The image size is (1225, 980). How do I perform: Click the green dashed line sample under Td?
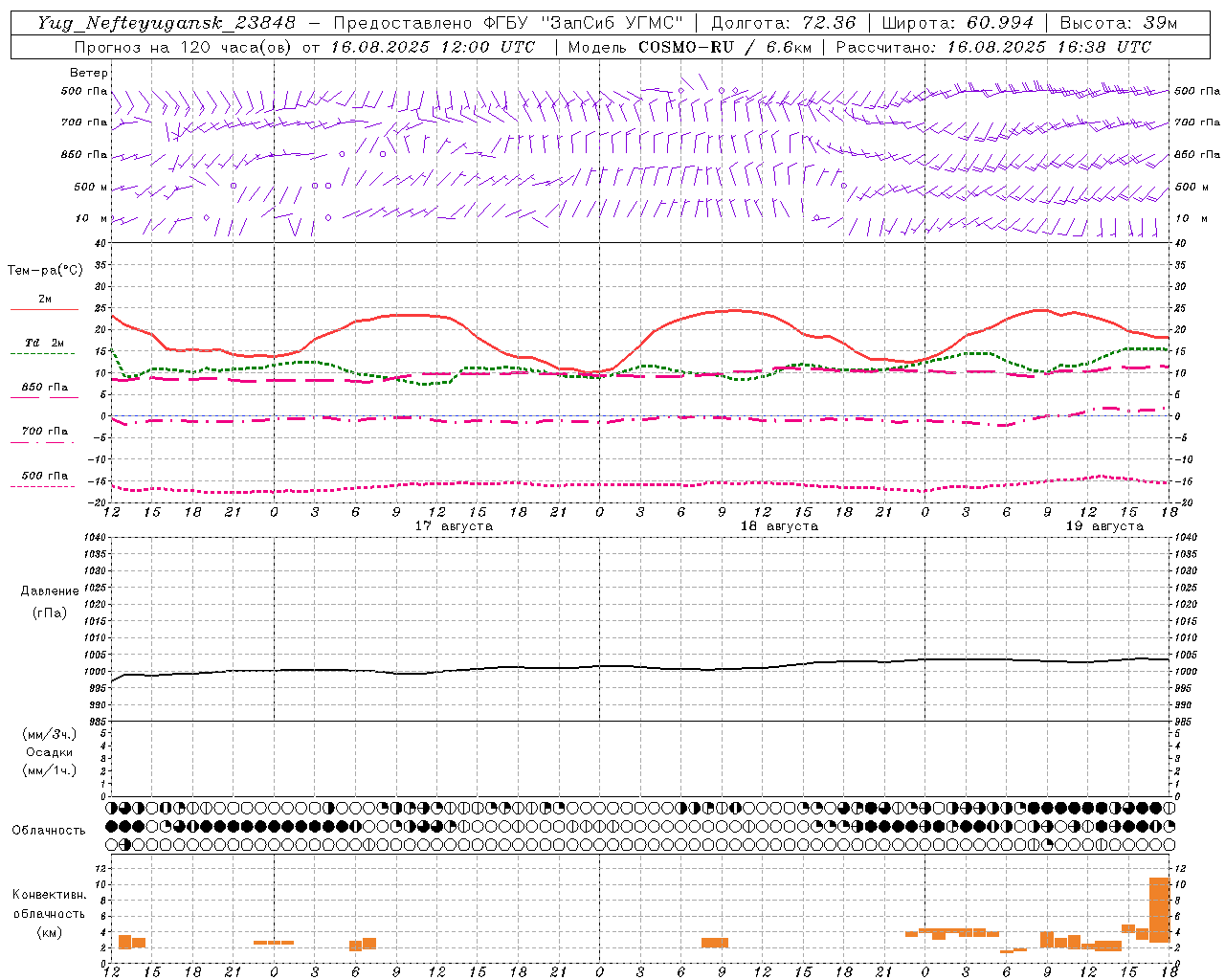43,353
